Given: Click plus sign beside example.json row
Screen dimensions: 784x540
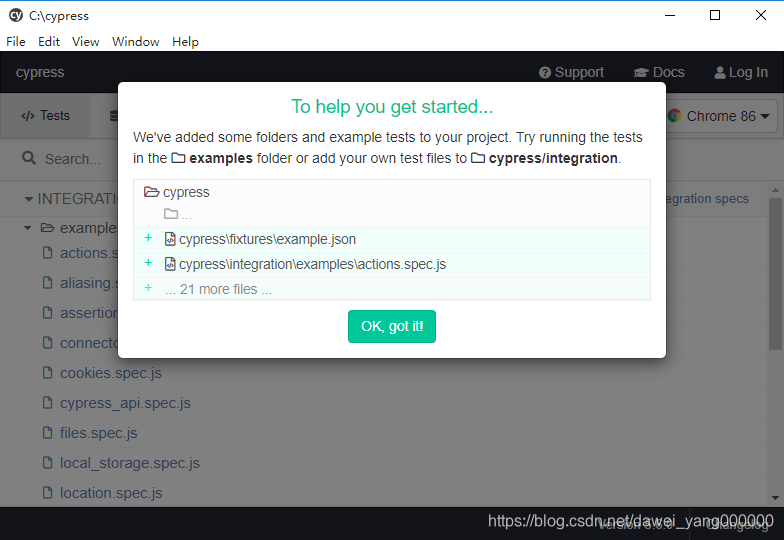Looking at the screenshot, I should click(x=148, y=238).
